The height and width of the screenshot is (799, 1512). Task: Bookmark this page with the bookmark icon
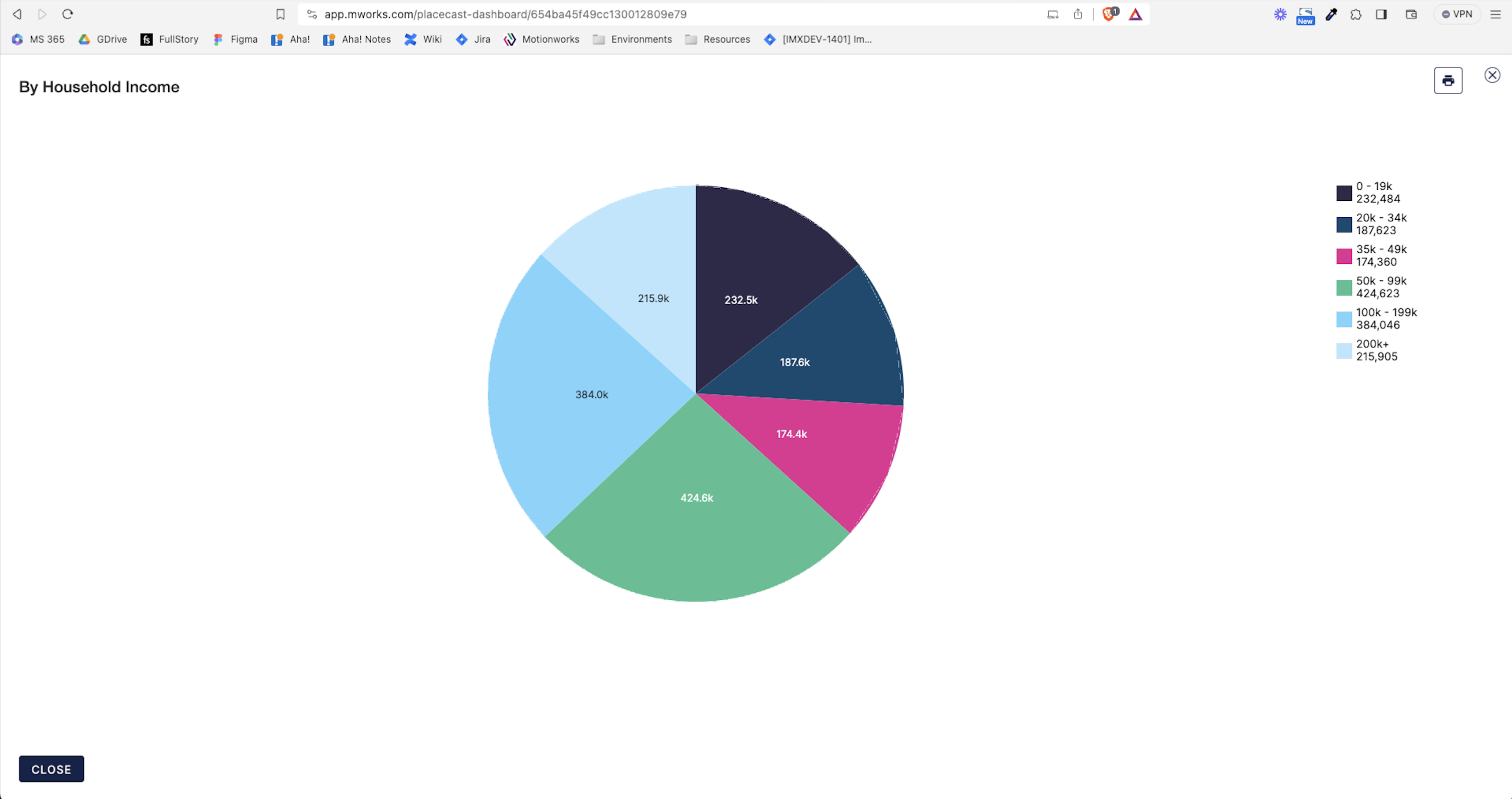(281, 14)
